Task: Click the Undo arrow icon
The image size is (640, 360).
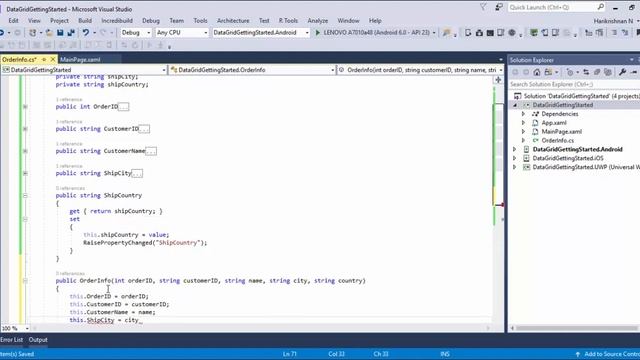Action: click(86, 32)
